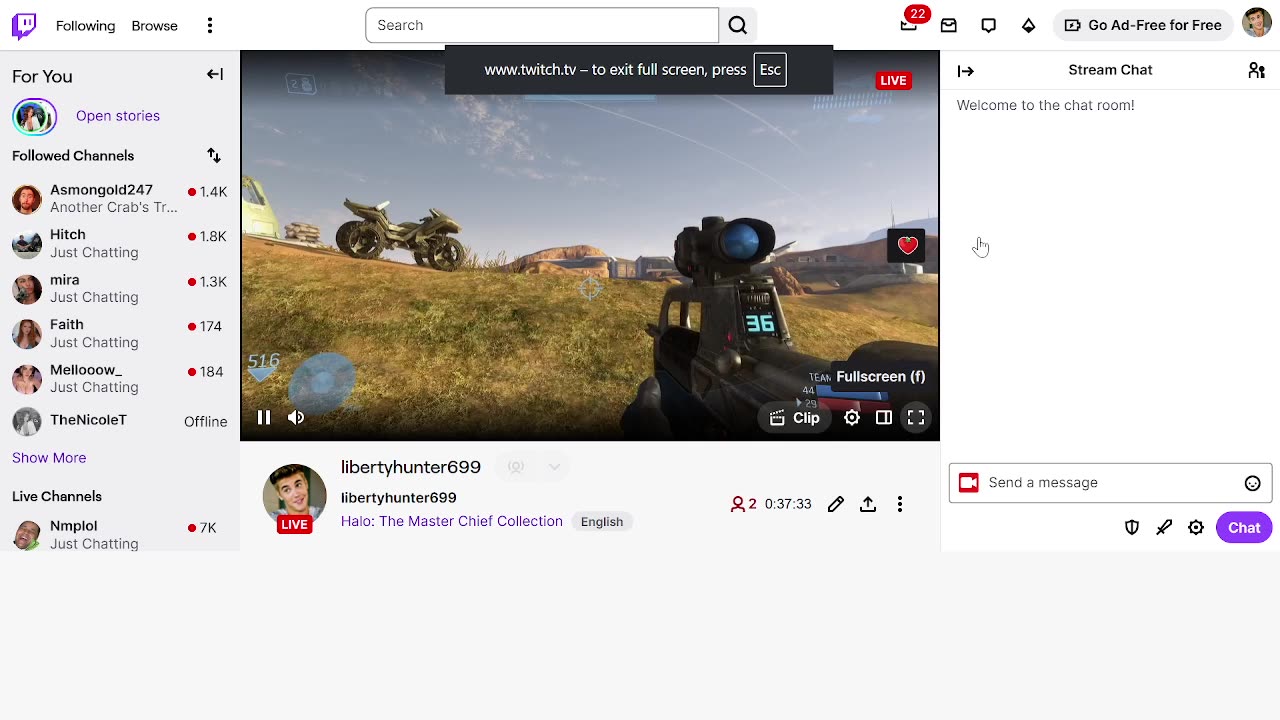This screenshot has width=1280, height=720.
Task: Open Nmplol live channel
Action: tap(120, 534)
